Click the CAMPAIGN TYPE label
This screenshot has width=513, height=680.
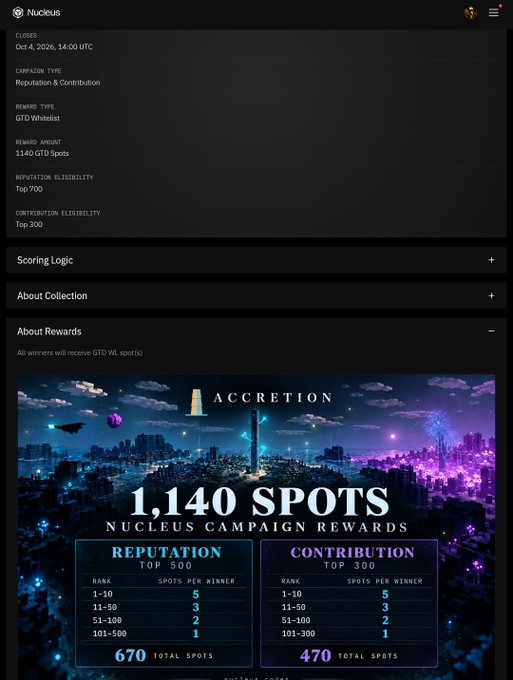point(39,71)
